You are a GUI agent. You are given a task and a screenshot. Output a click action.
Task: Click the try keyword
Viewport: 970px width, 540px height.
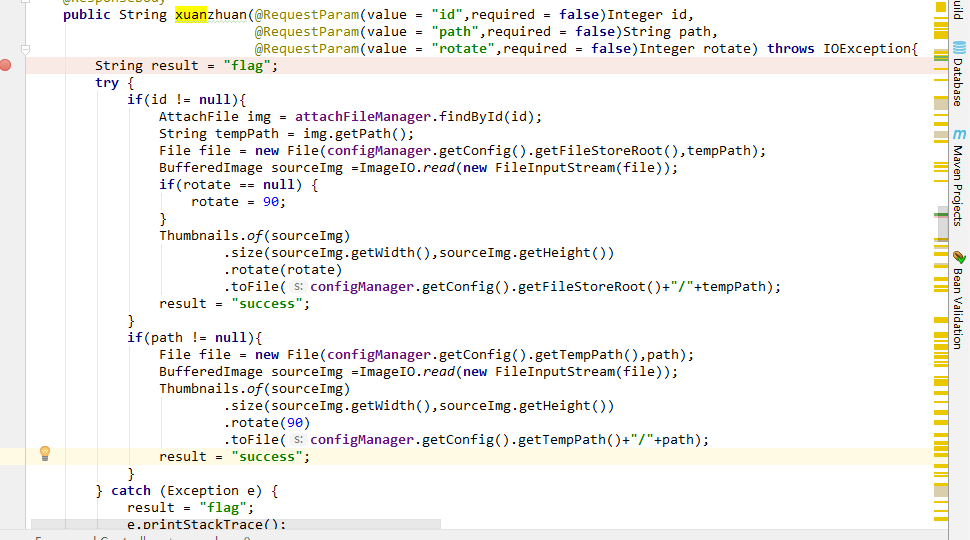pyautogui.click(x=107, y=82)
